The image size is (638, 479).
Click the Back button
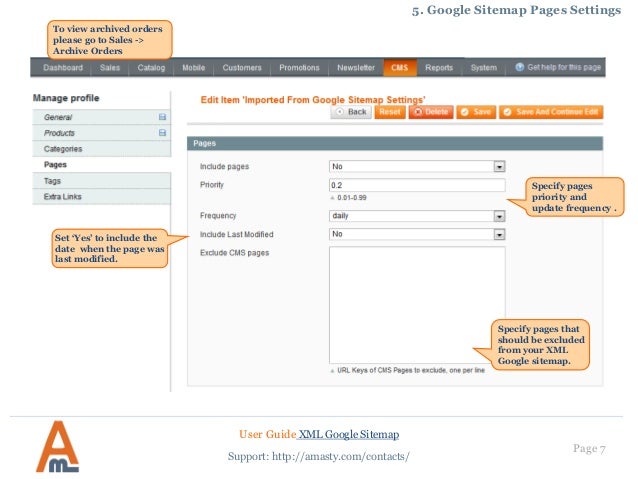351,112
